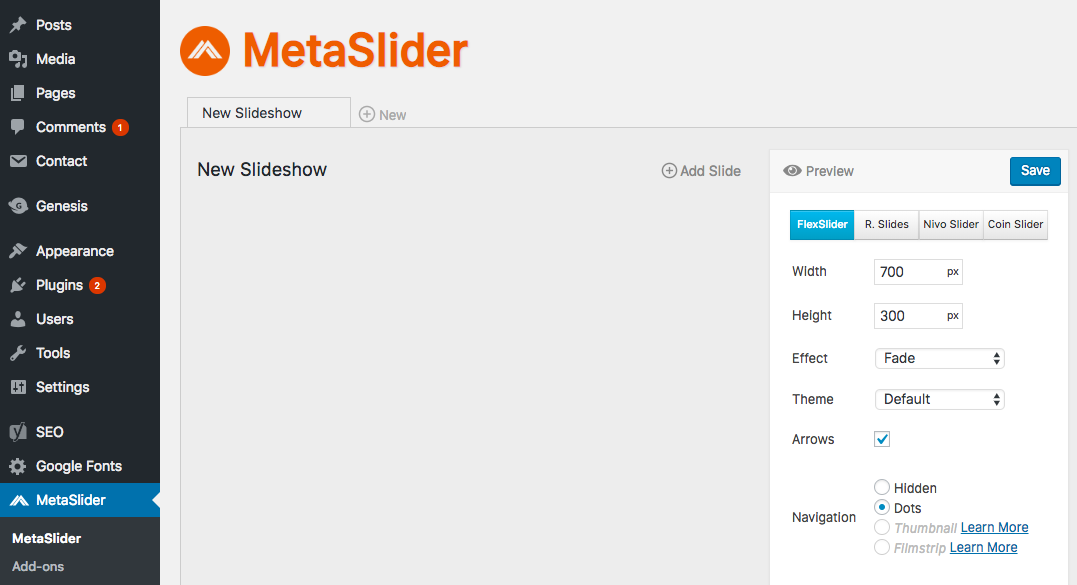
Task: Uncheck the Arrows checkbox
Action: (881, 438)
